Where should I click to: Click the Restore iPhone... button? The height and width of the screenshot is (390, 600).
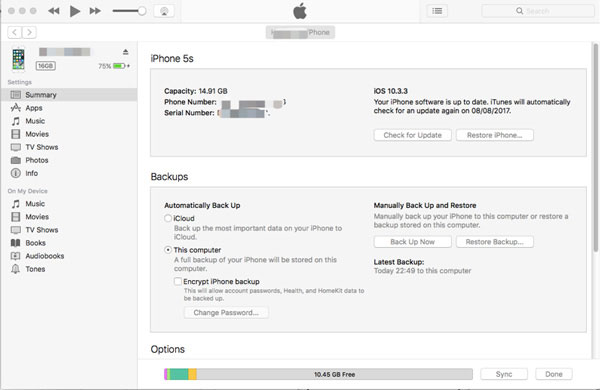pyautogui.click(x=494, y=135)
